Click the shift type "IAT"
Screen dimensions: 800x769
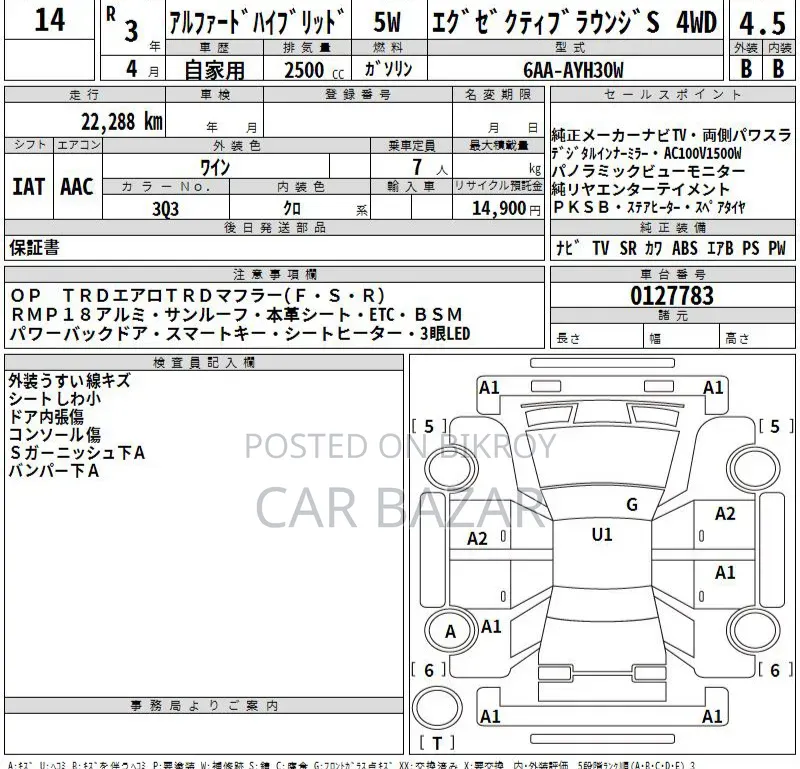[29, 186]
